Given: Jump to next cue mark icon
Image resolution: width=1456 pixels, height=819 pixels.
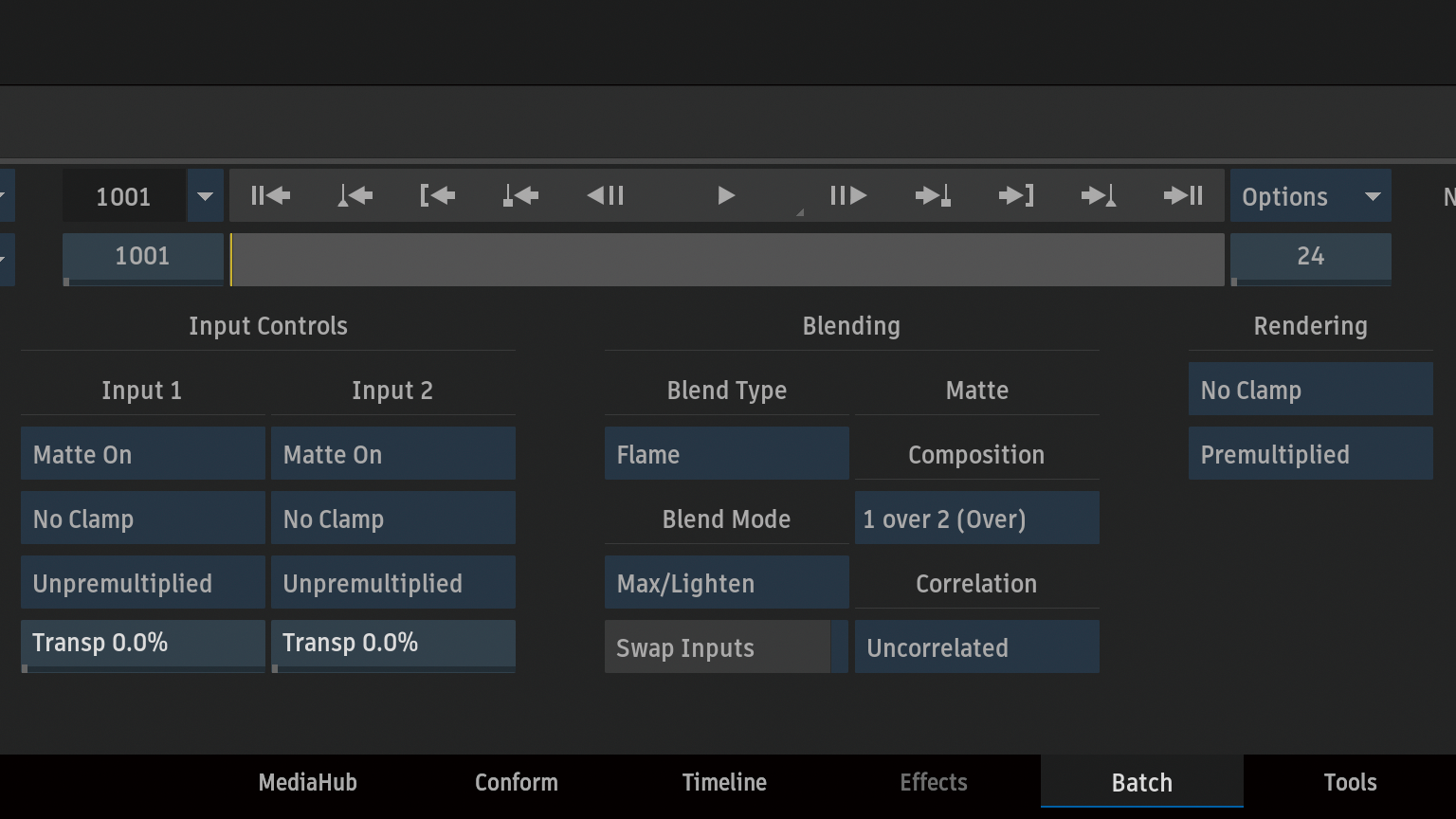Looking at the screenshot, I should pyautogui.click(x=933, y=196).
